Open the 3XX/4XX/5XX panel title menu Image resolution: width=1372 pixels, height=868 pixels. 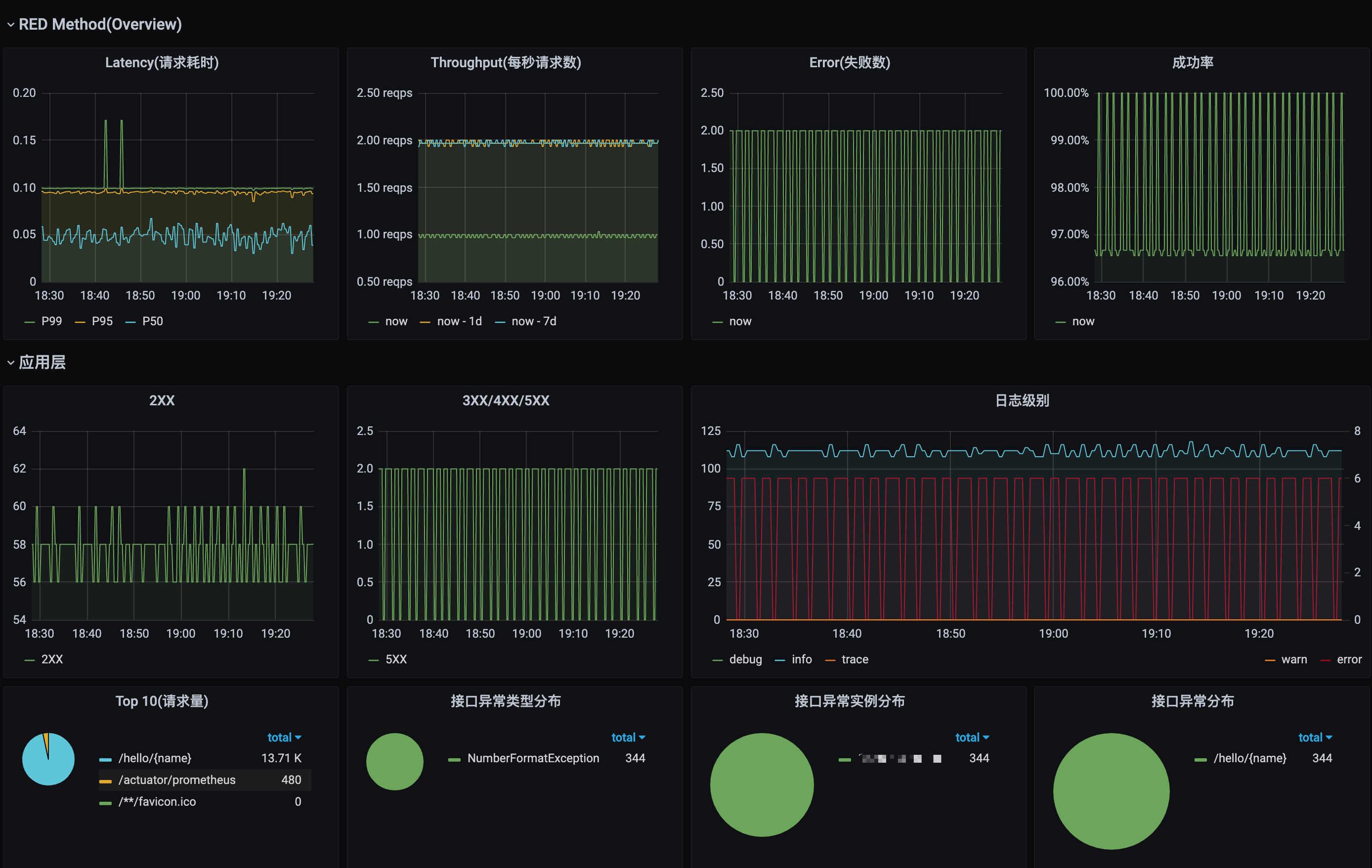tap(506, 400)
